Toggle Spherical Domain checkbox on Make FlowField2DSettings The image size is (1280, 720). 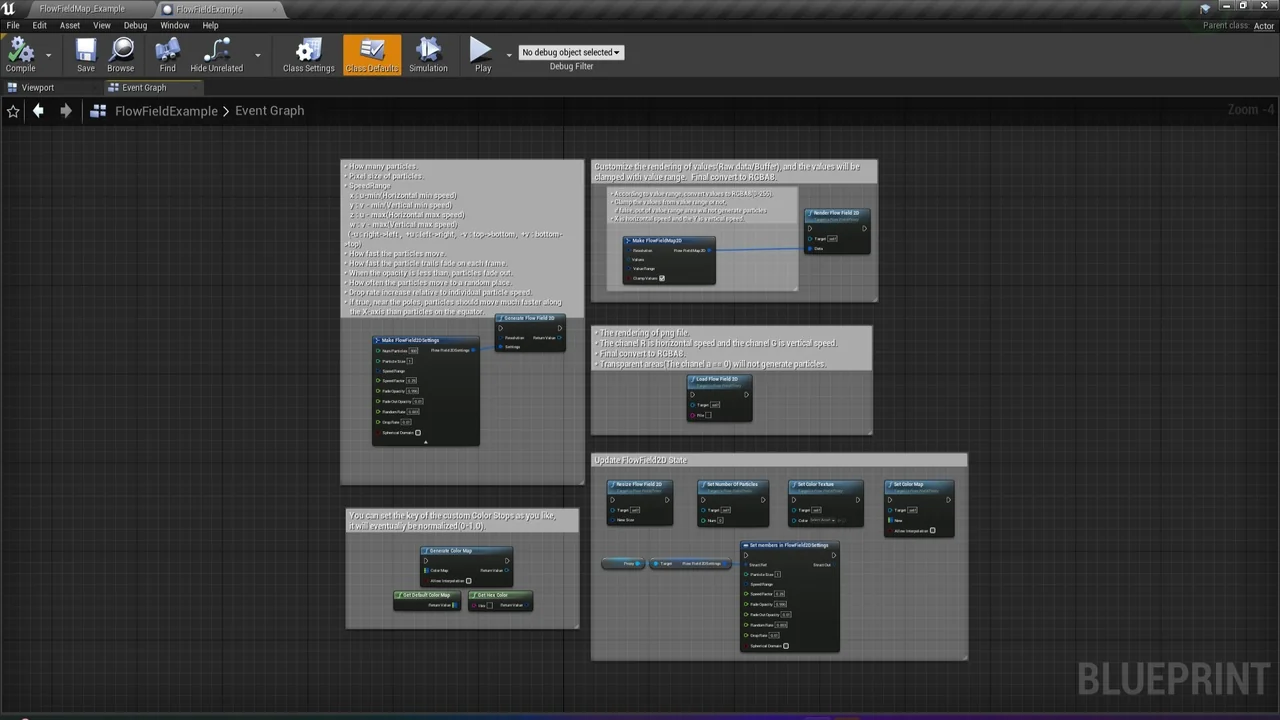pos(418,433)
